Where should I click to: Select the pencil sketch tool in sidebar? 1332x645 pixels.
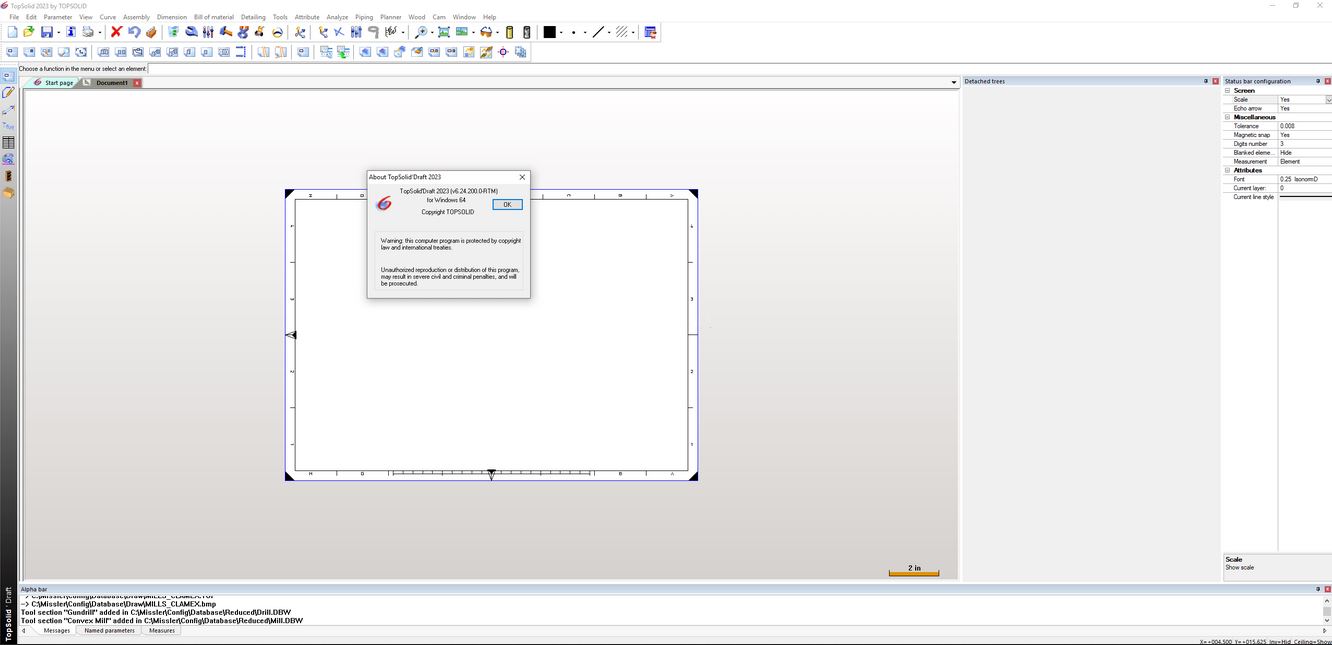pyautogui.click(x=8, y=92)
